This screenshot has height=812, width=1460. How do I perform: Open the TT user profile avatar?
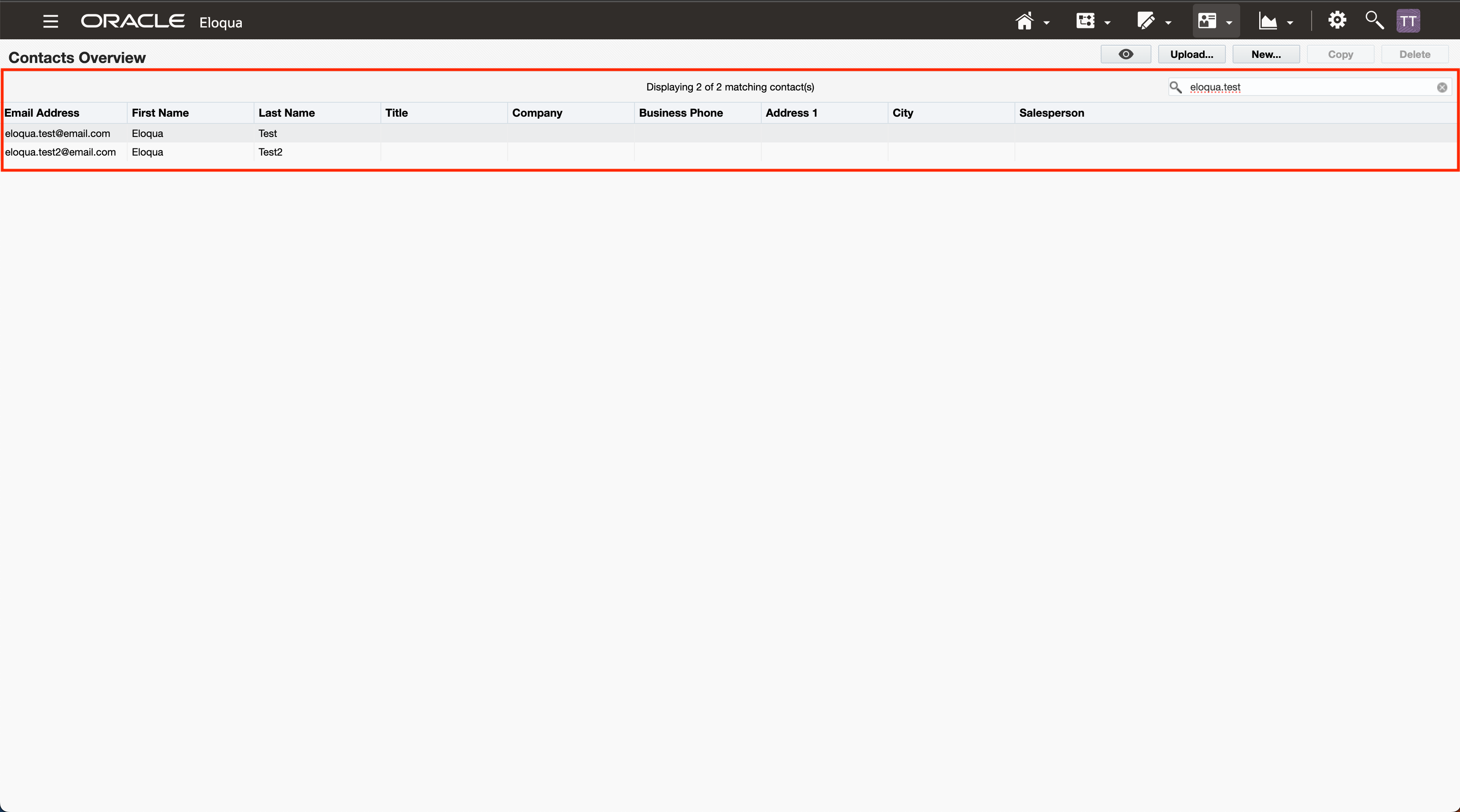(1408, 22)
